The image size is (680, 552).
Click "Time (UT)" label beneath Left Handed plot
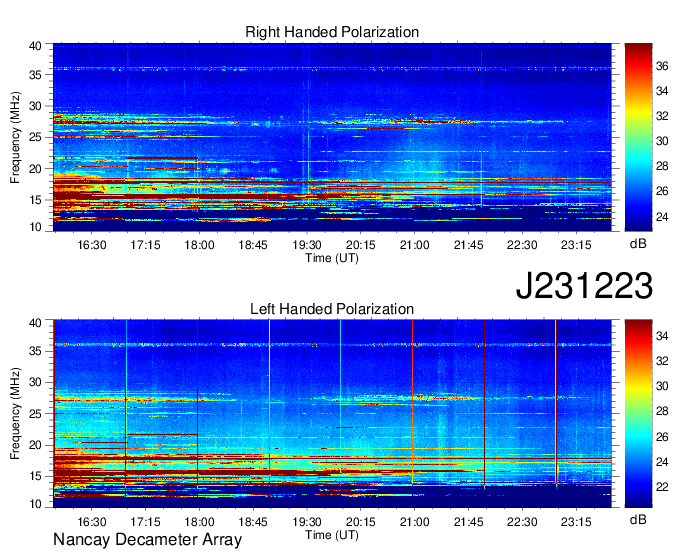pos(332,535)
